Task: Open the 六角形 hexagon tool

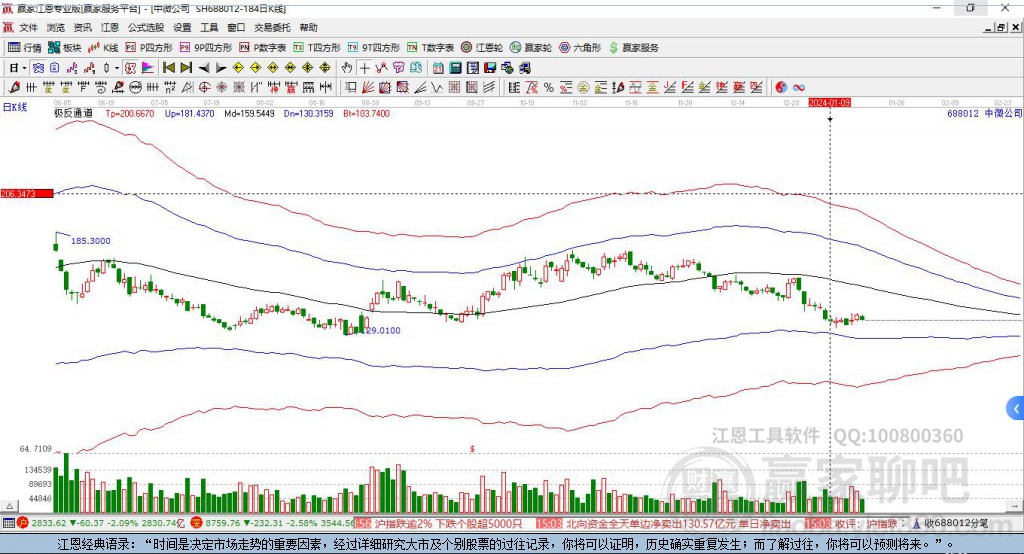Action: [x=580, y=48]
